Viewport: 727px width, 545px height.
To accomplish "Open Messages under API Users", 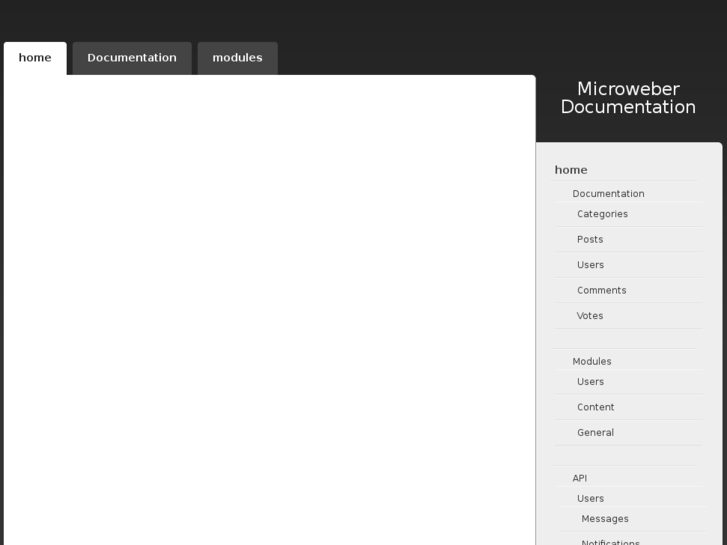I will [x=605, y=519].
